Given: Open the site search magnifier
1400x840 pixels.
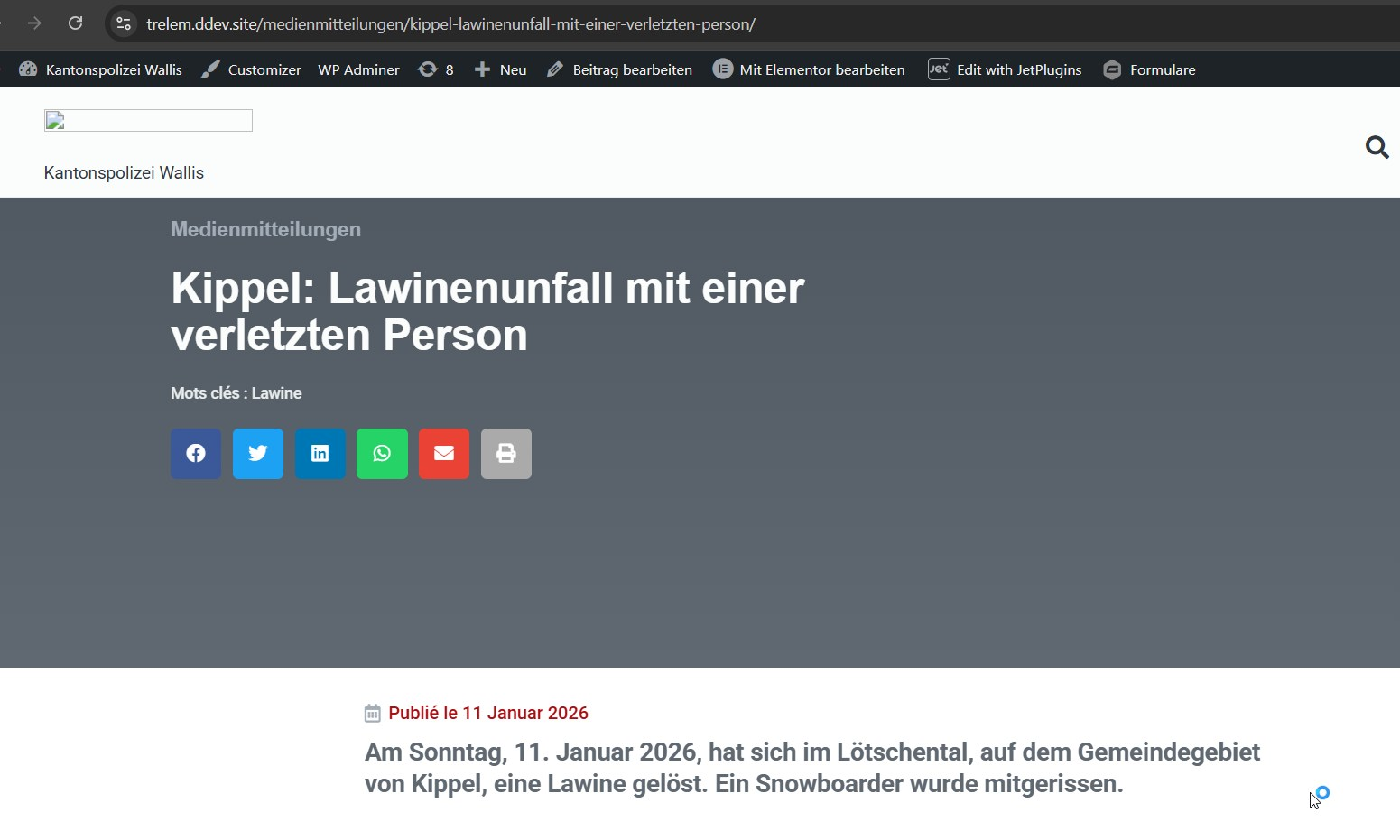Looking at the screenshot, I should coord(1377,147).
